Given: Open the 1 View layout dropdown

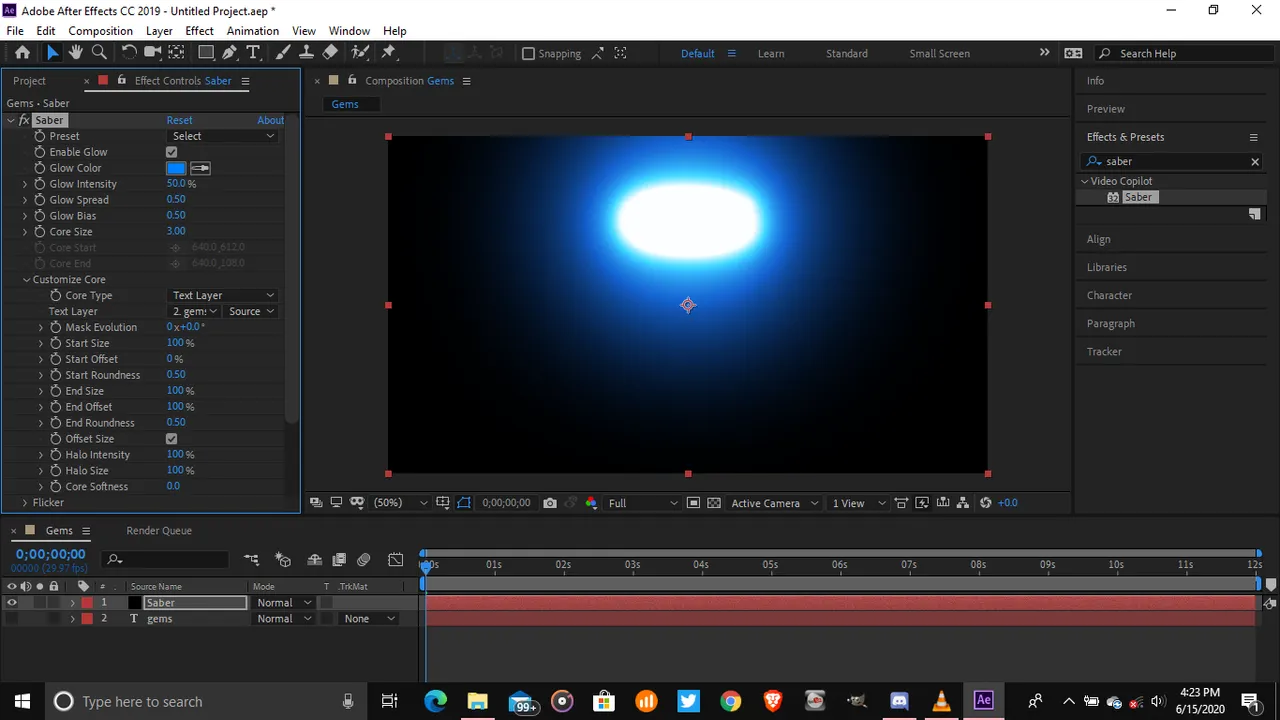Looking at the screenshot, I should click(858, 503).
